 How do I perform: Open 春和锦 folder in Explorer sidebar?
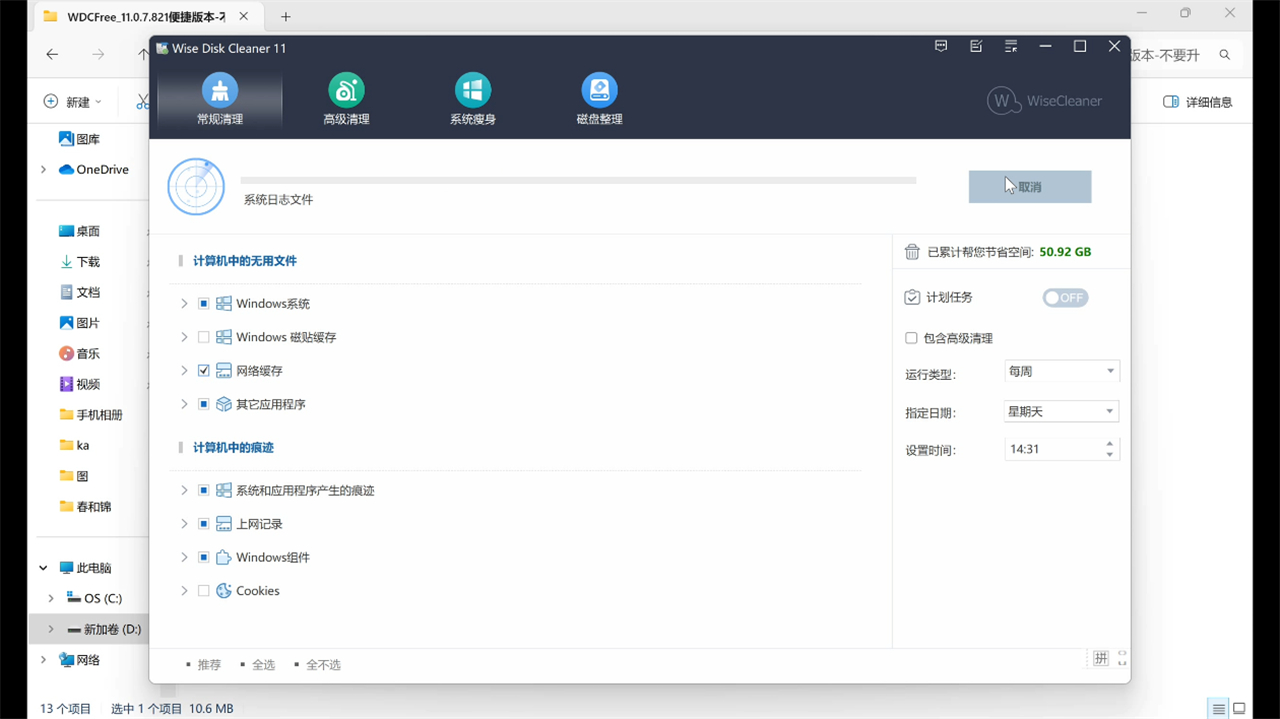[x=85, y=507]
